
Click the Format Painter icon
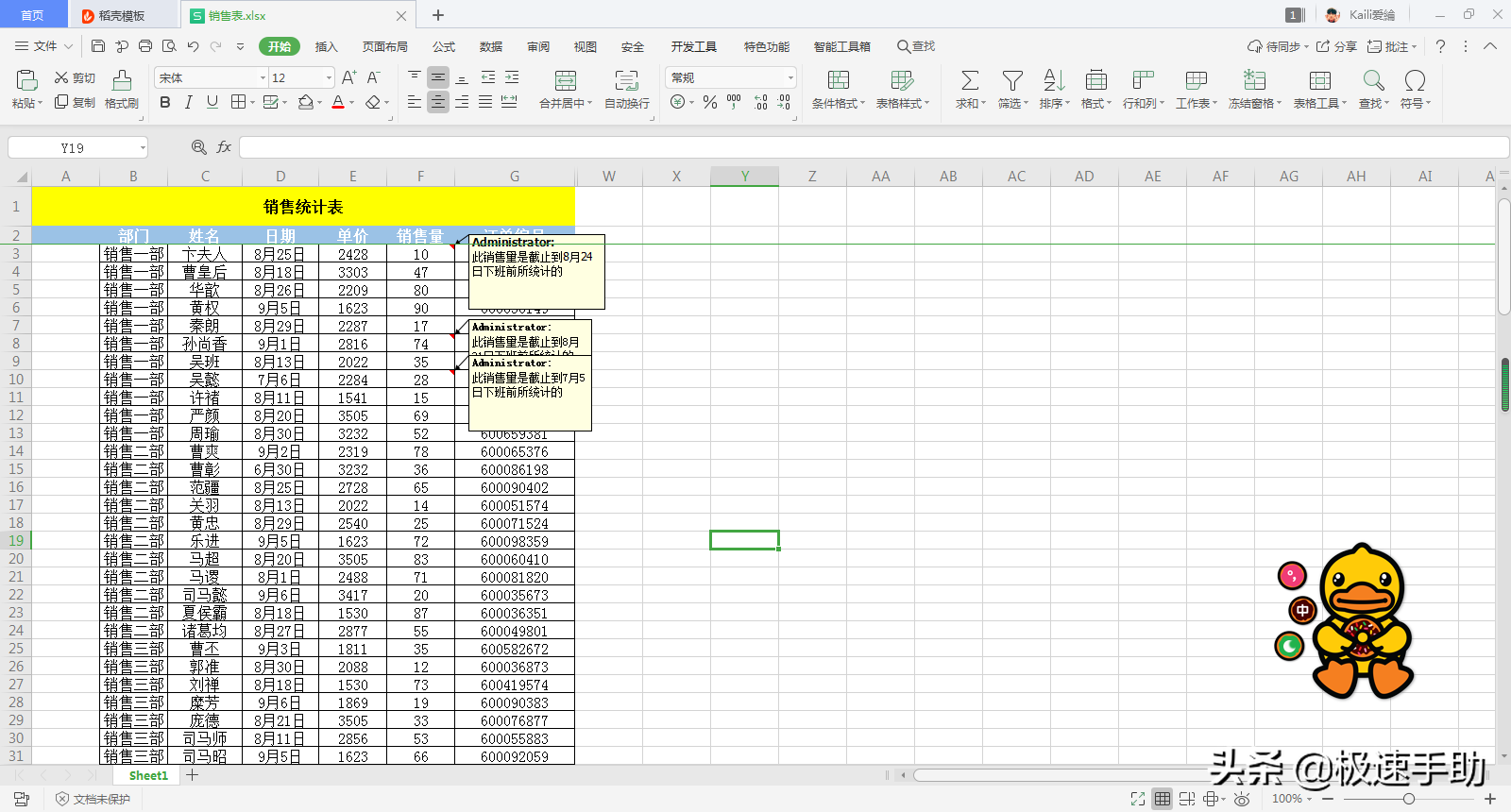122,80
